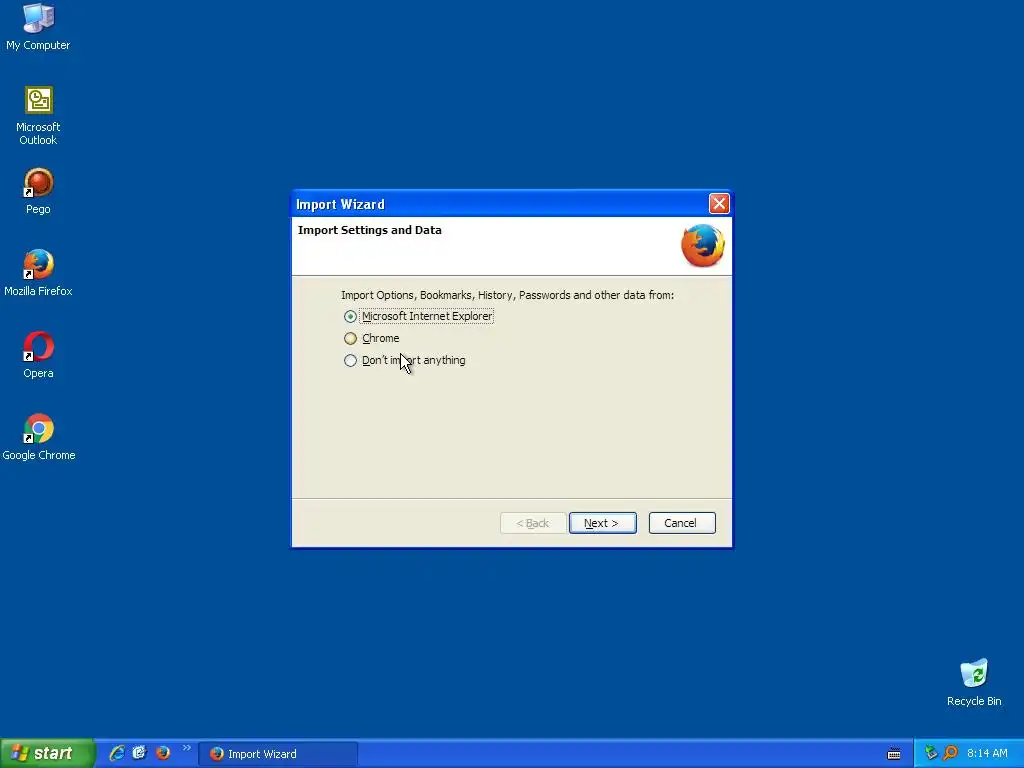Activate the Import Wizard taskbar button

pos(279,754)
